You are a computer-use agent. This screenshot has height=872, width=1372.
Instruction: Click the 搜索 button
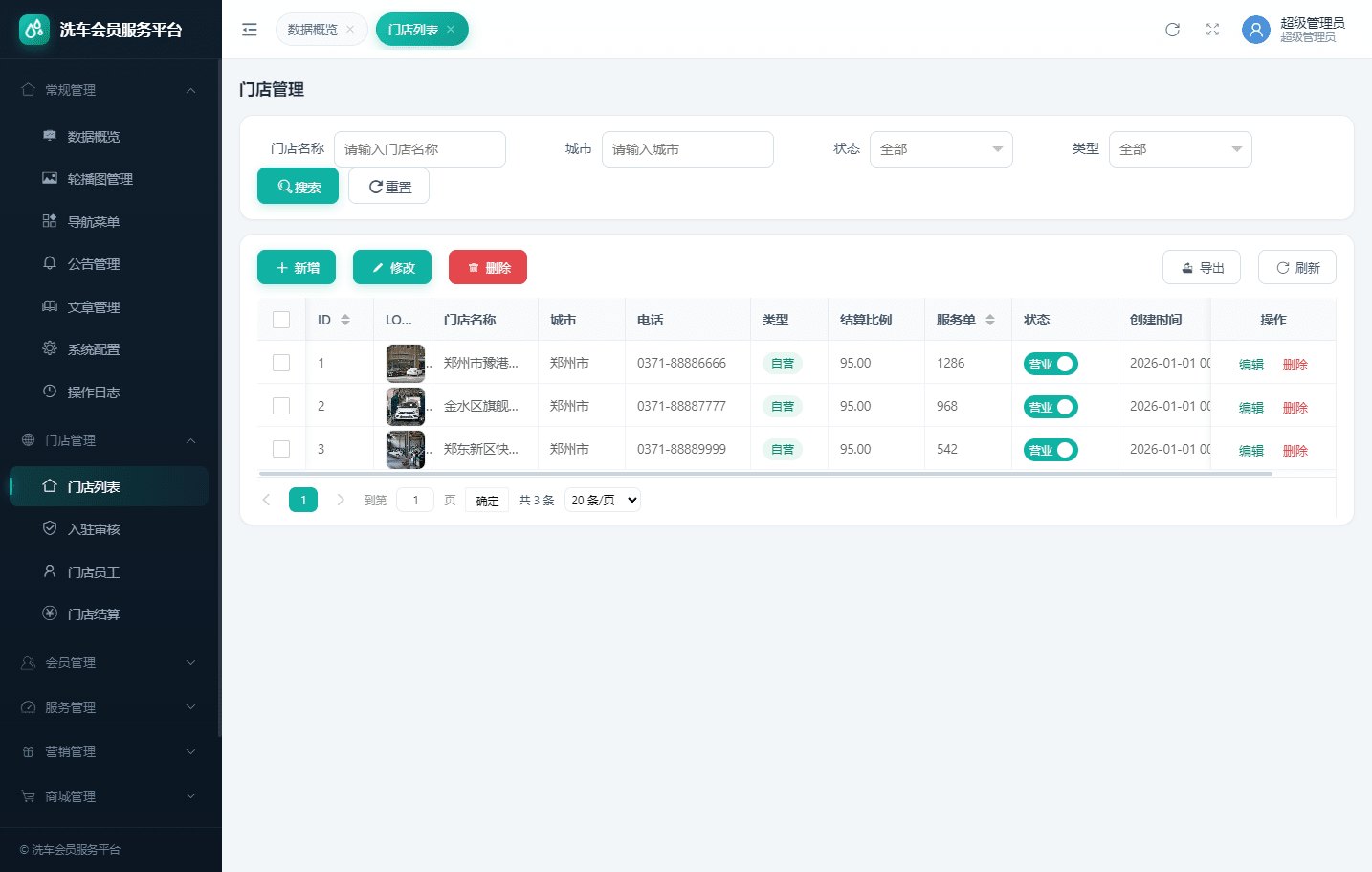point(298,186)
